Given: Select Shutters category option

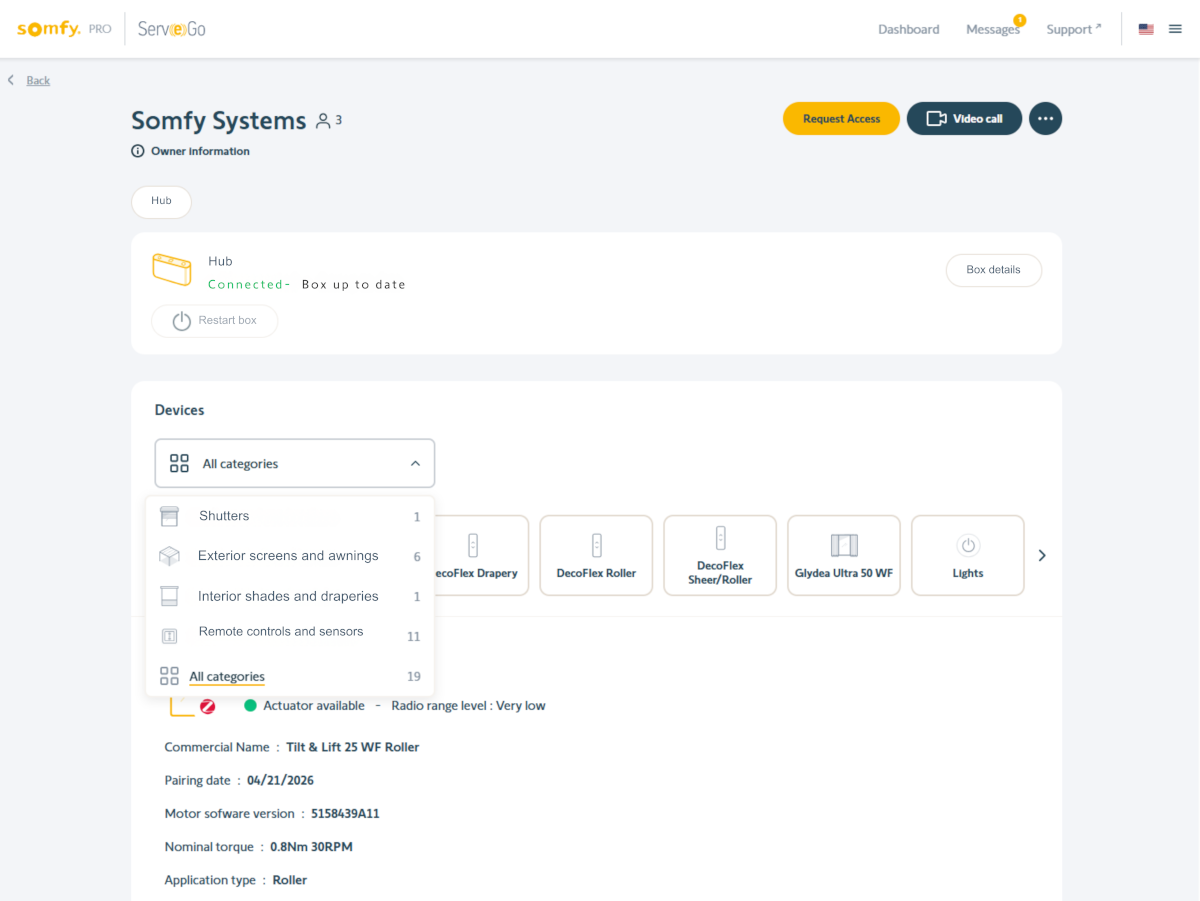Looking at the screenshot, I should click(x=290, y=516).
